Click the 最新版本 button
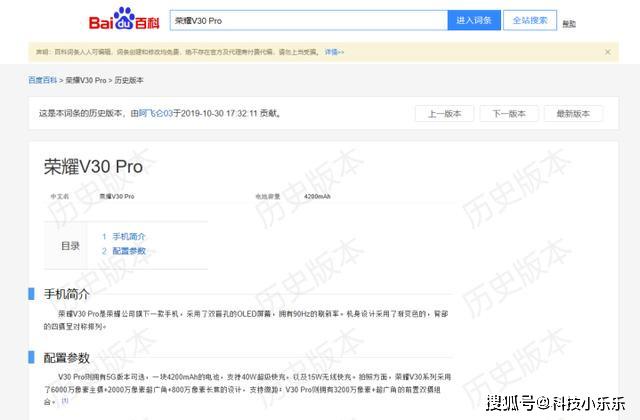The height and width of the screenshot is (420, 640). (573, 113)
